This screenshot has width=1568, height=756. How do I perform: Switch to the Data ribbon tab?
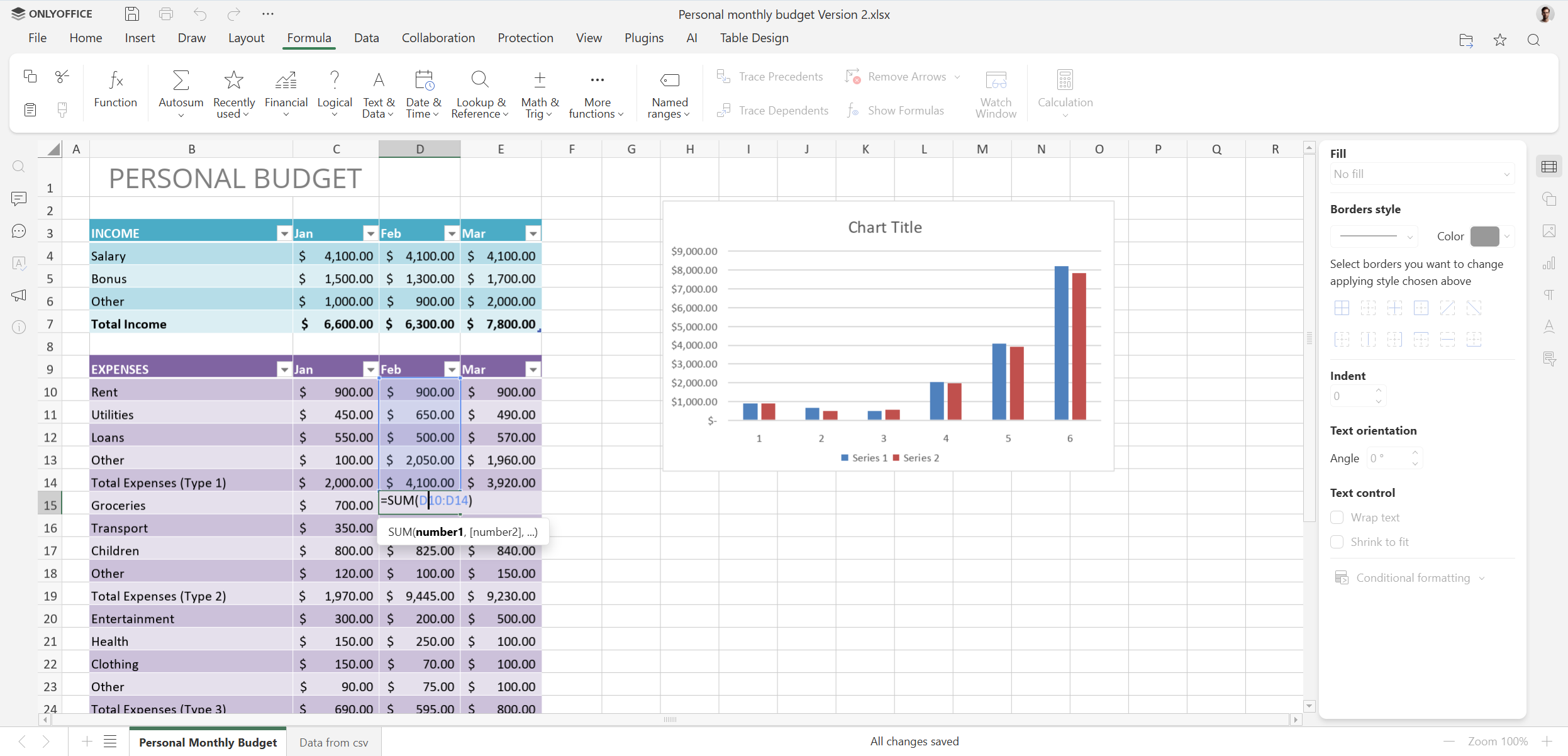[x=366, y=38]
